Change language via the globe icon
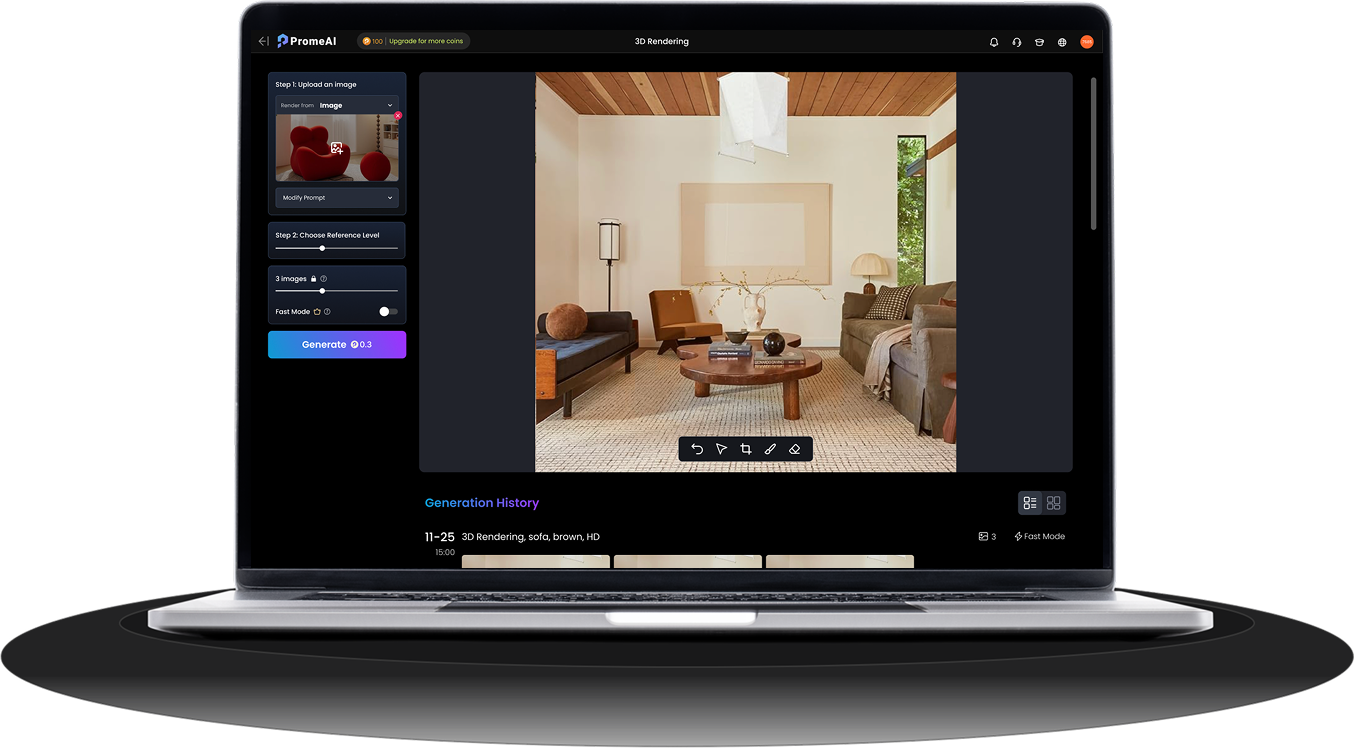 click(1062, 42)
